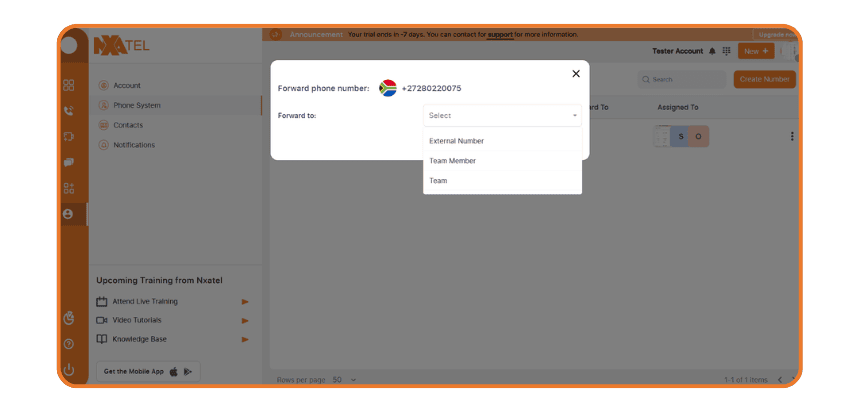Close the forward phone number dialog
This screenshot has height=412, width=844.
tap(576, 73)
